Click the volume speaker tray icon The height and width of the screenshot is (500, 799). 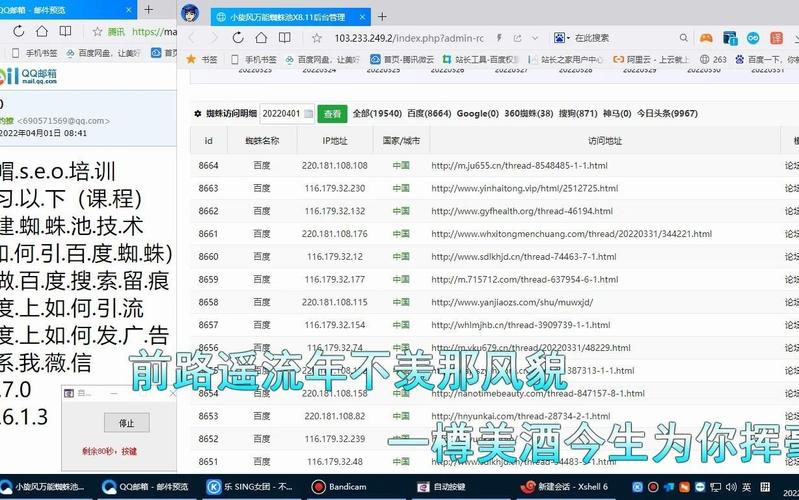tap(731, 487)
